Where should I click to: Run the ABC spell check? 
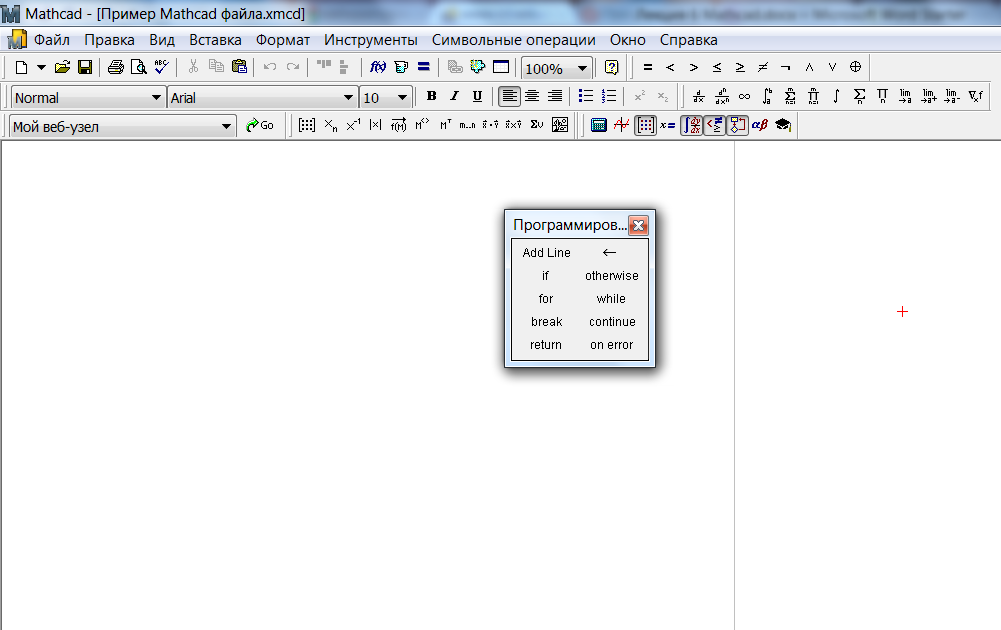[x=162, y=67]
